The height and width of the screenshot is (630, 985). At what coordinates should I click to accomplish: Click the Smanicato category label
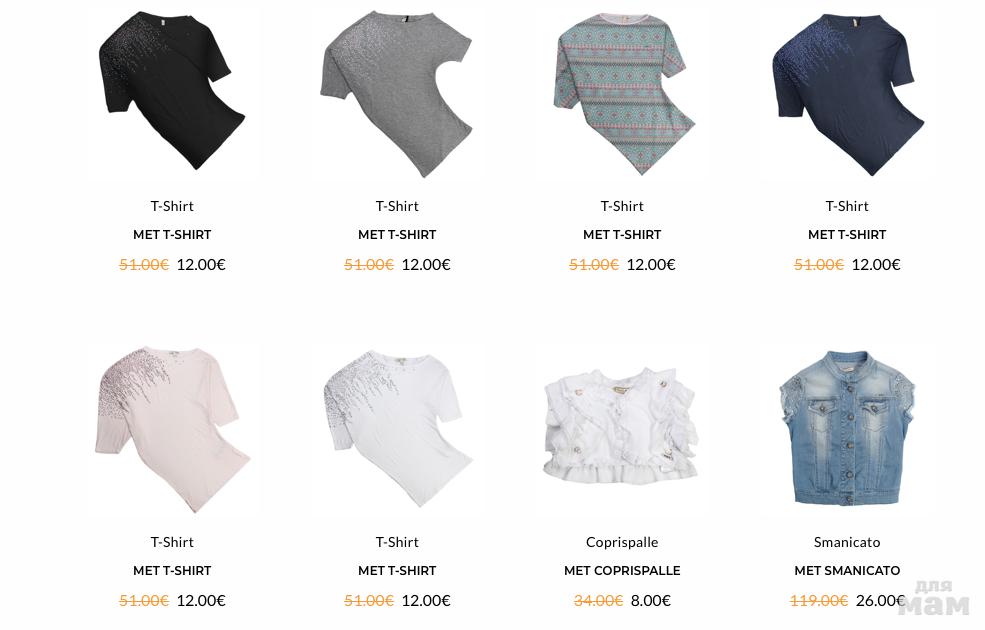click(847, 542)
